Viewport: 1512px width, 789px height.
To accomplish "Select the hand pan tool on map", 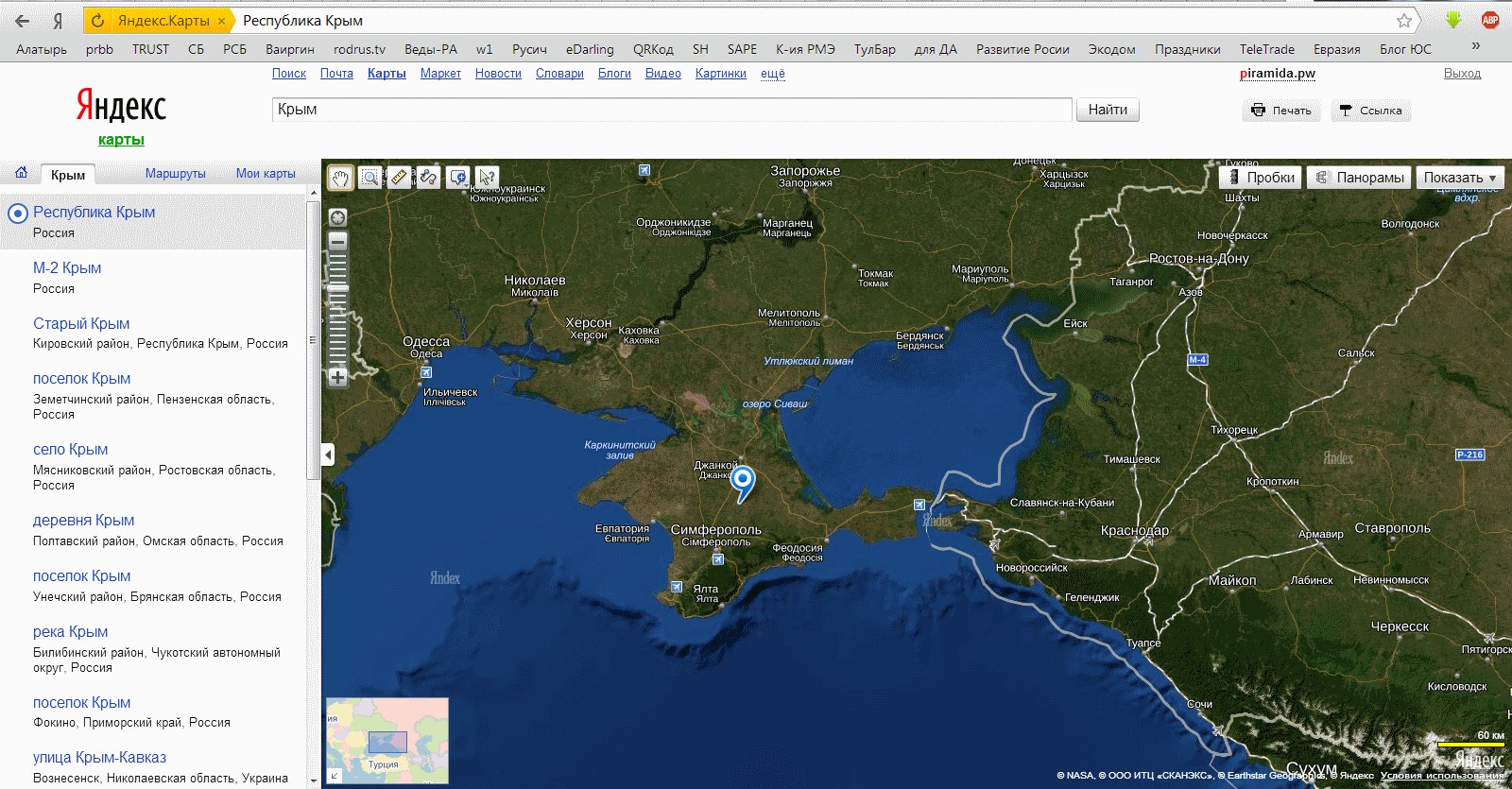I will (340, 177).
